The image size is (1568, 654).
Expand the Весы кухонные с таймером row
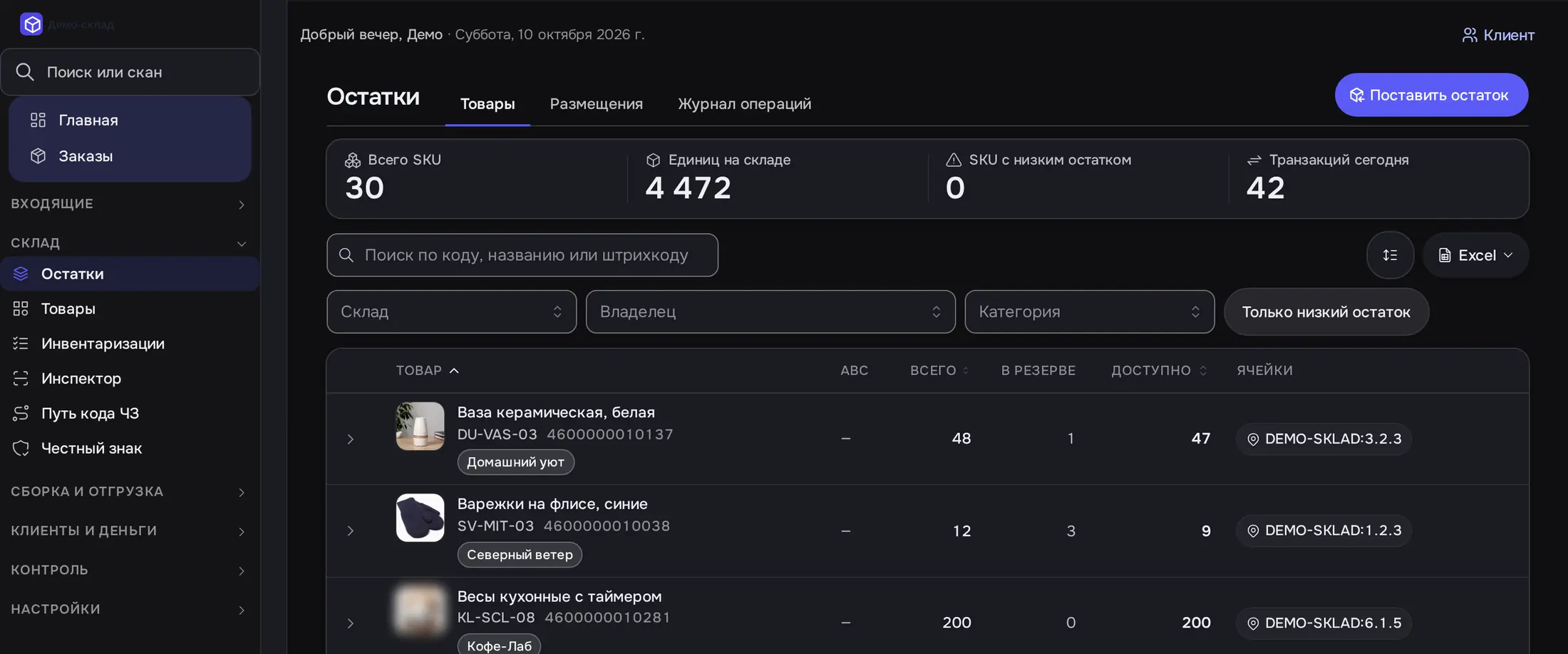[350, 623]
